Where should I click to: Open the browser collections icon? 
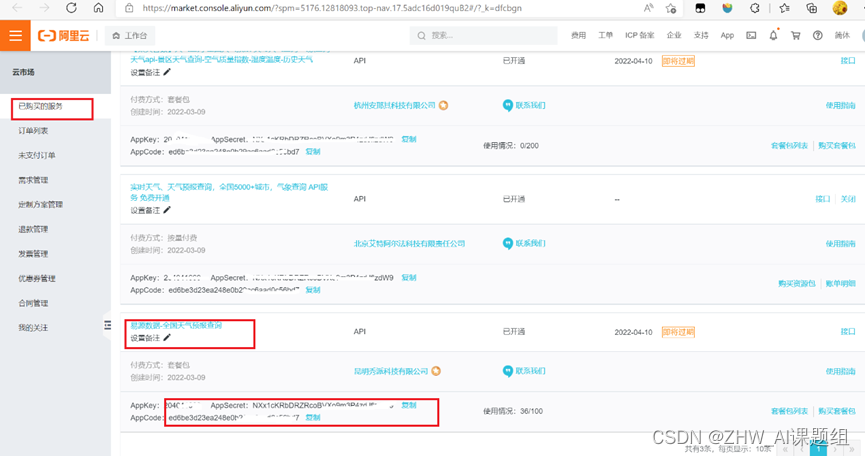tap(811, 8)
